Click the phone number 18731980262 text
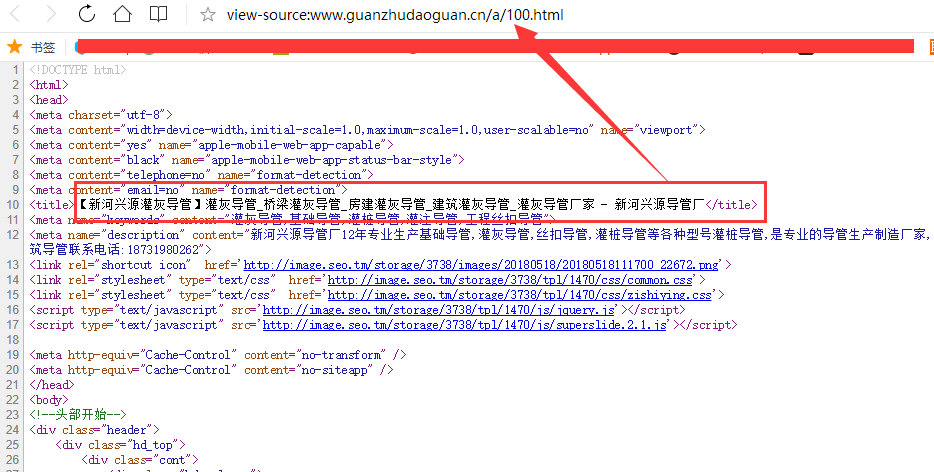 (162, 250)
